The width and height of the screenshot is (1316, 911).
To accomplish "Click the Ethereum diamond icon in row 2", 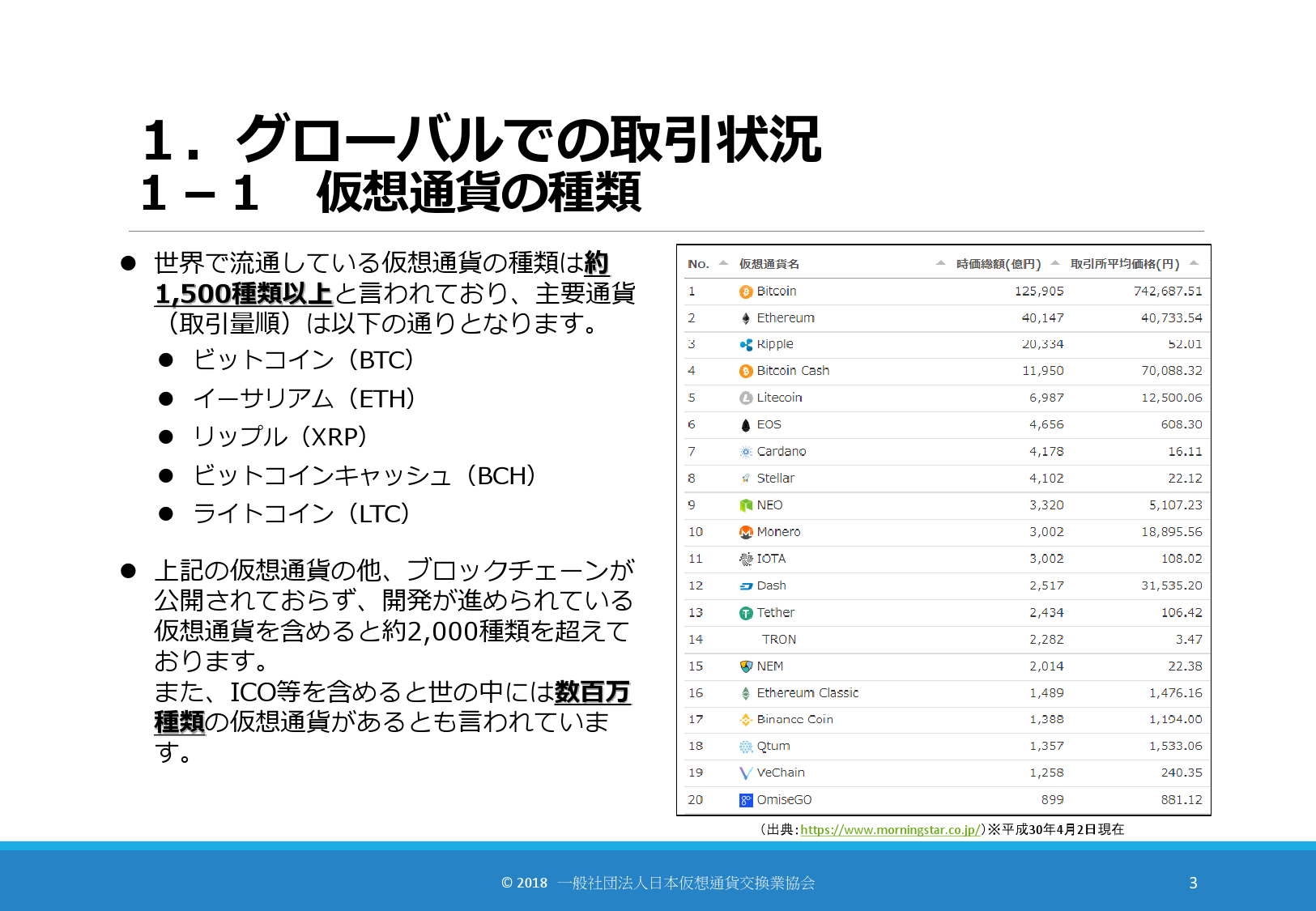I will tap(746, 318).
